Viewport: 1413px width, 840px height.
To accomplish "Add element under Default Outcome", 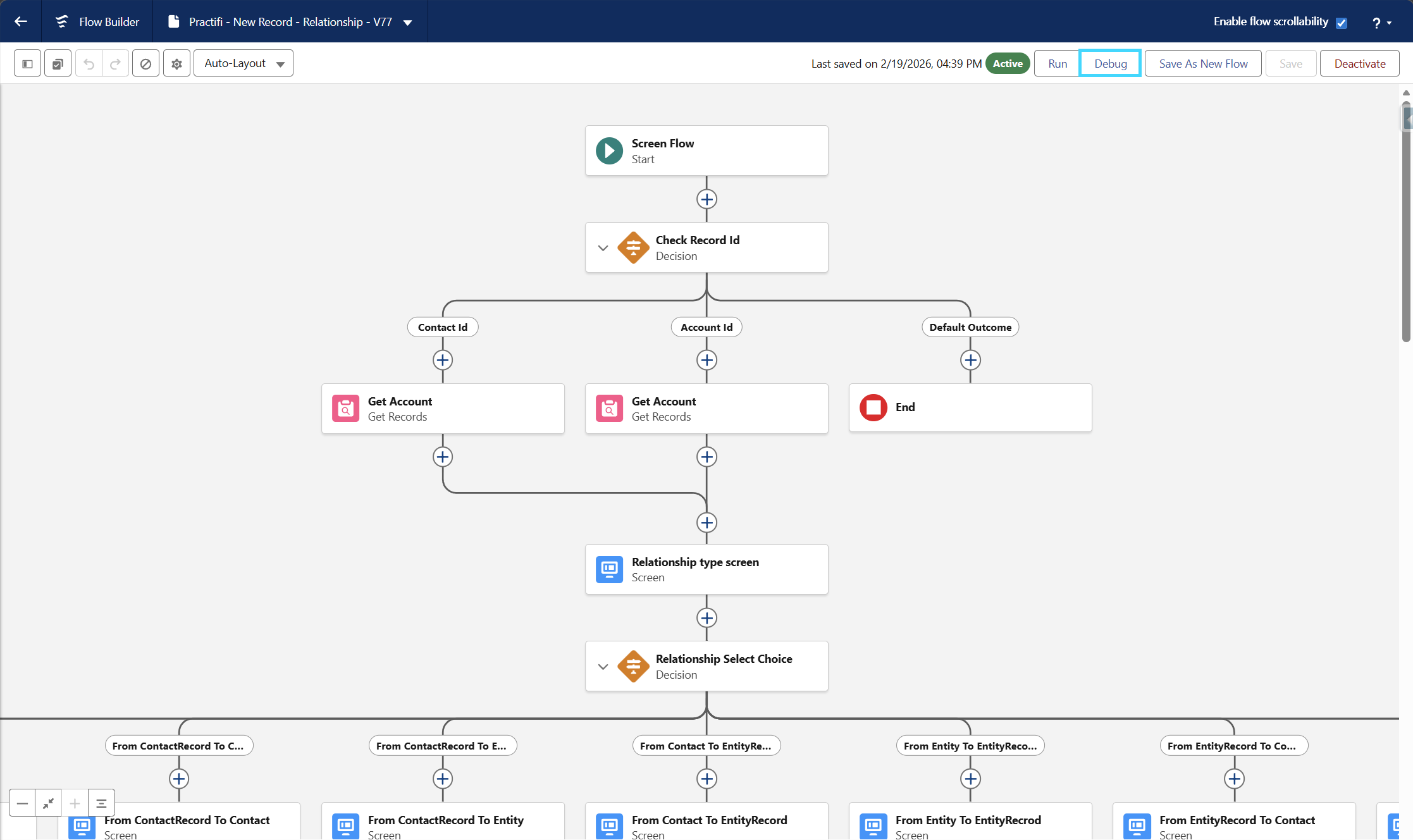I will (970, 360).
